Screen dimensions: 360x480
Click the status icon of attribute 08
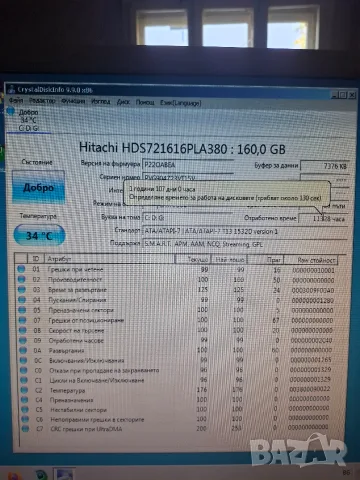pyautogui.click(x=23, y=330)
